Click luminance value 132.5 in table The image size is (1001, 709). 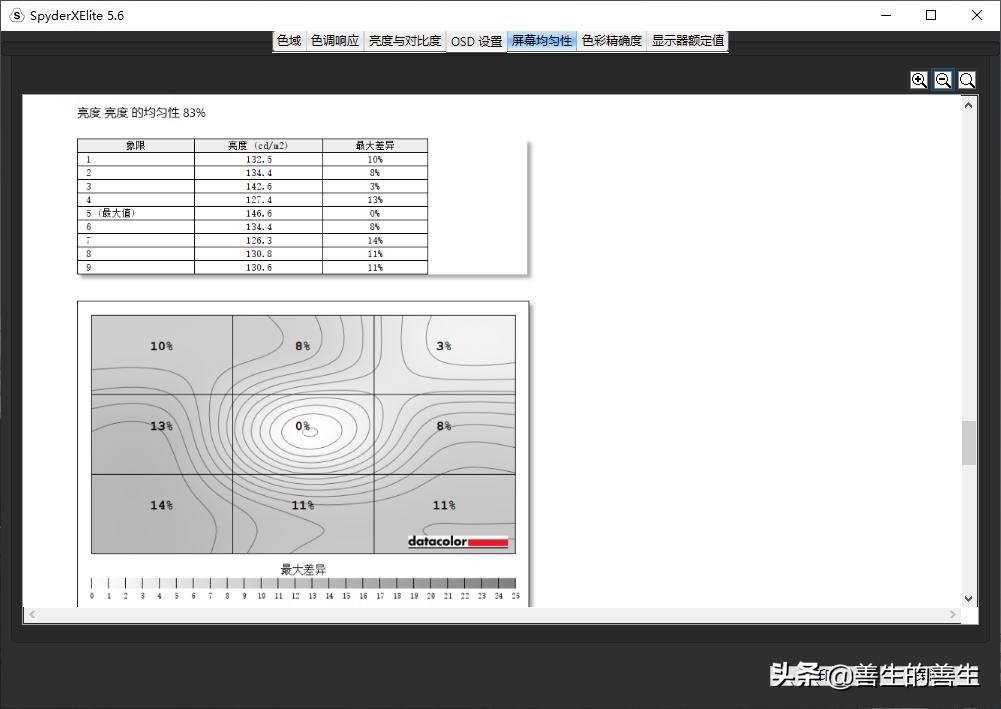[259, 160]
